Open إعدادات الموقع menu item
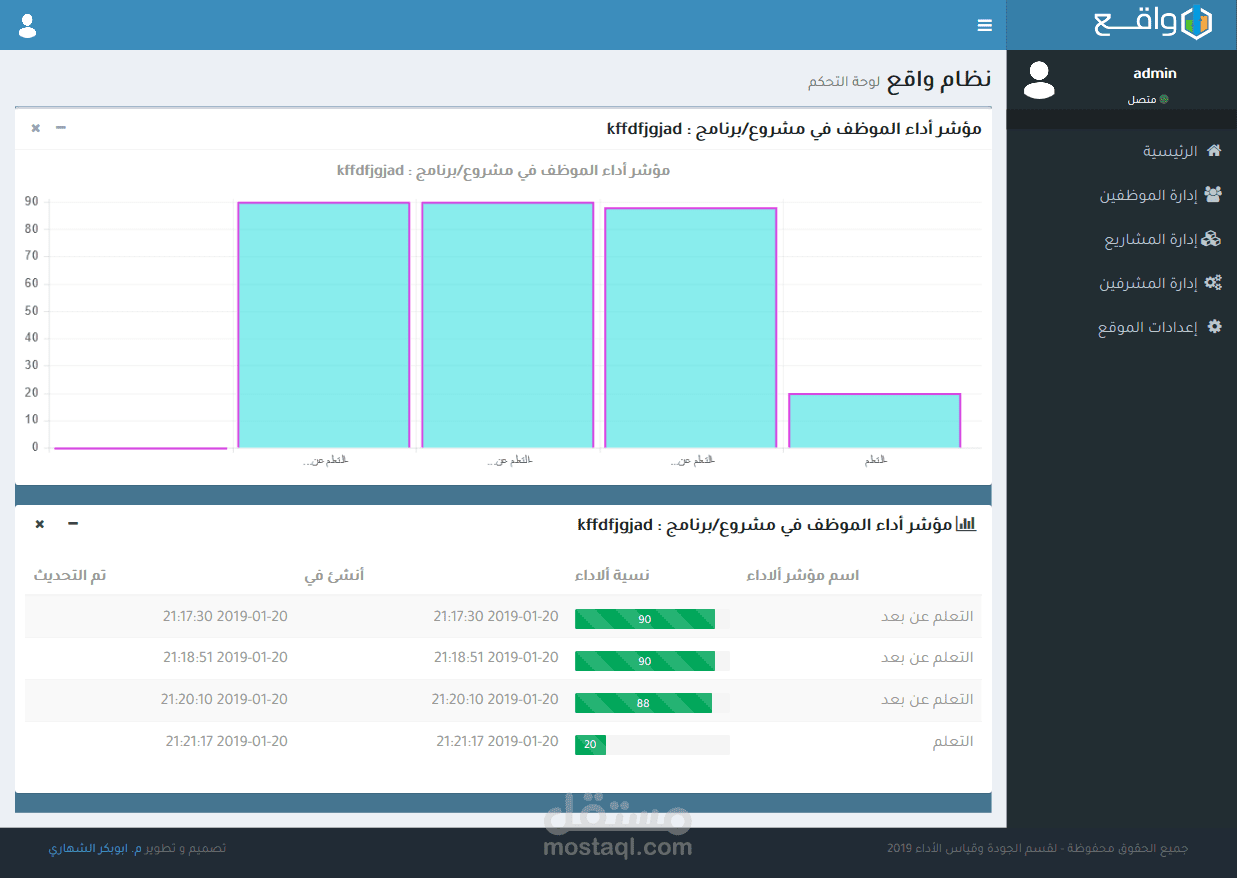 [x=1122, y=327]
